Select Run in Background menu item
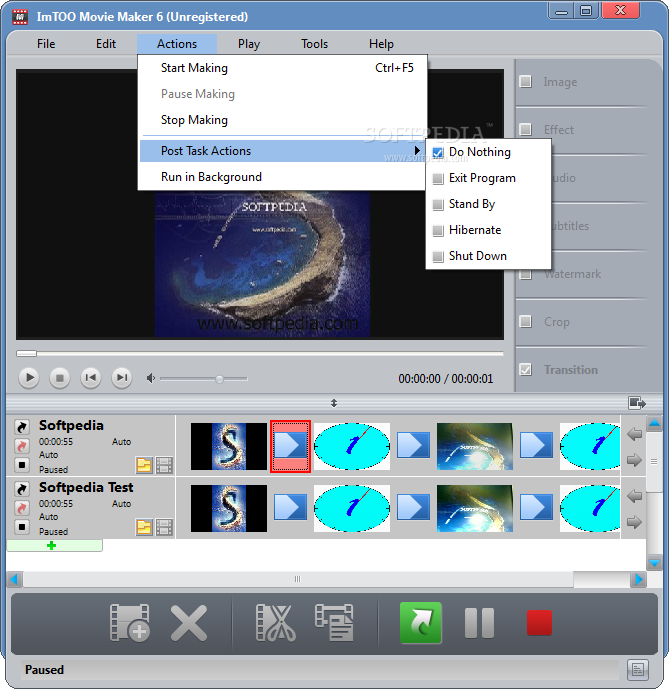Image resolution: width=669 pixels, height=689 pixels. click(282, 177)
